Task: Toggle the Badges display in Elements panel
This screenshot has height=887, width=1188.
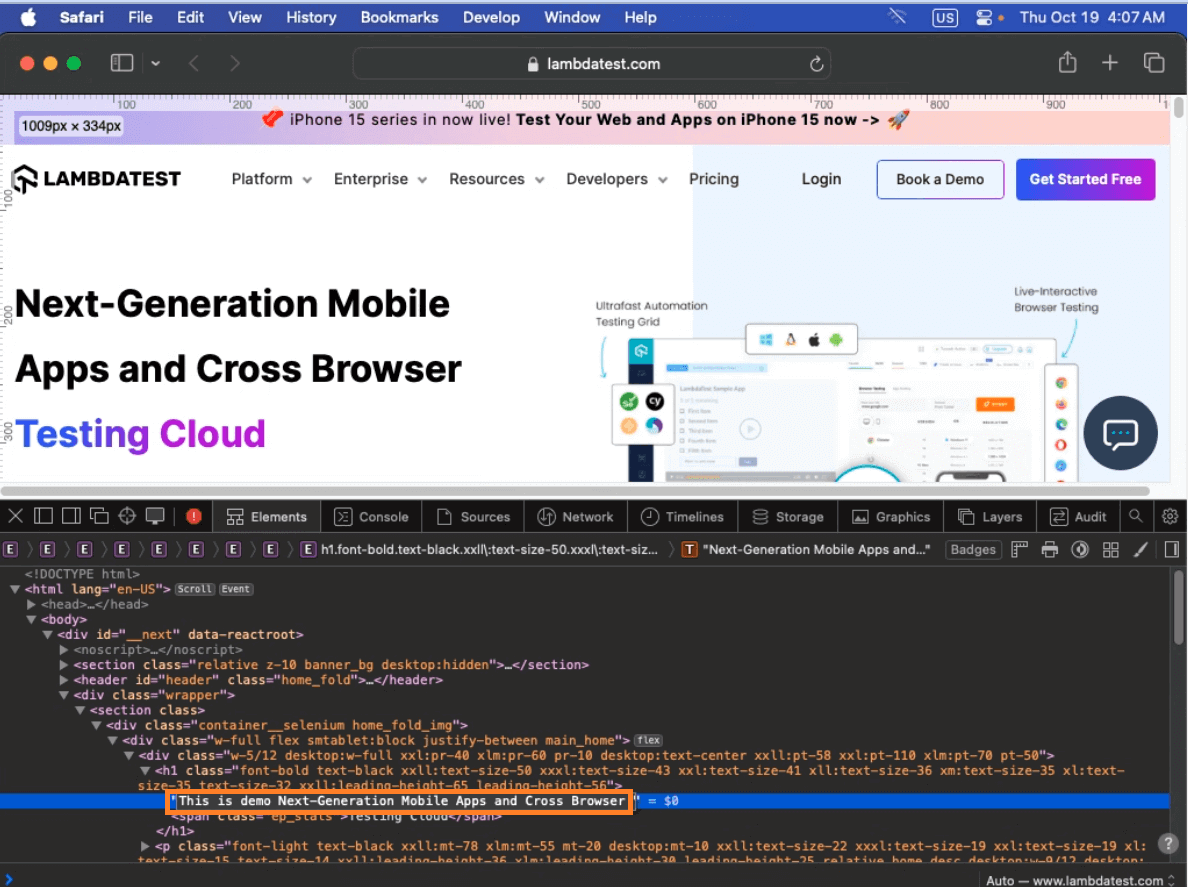Action: [x=972, y=549]
